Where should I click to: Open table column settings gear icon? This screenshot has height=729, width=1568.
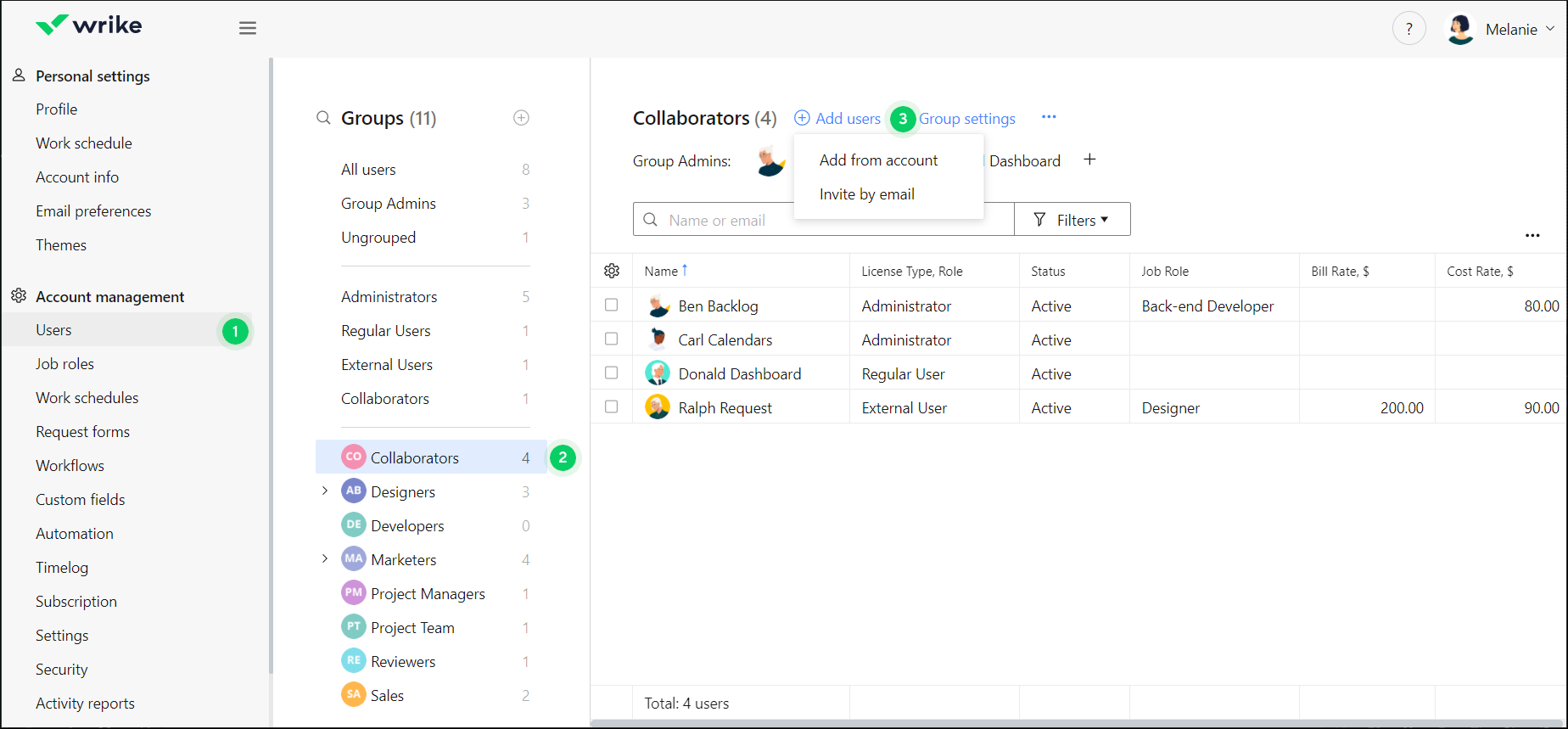(x=612, y=271)
